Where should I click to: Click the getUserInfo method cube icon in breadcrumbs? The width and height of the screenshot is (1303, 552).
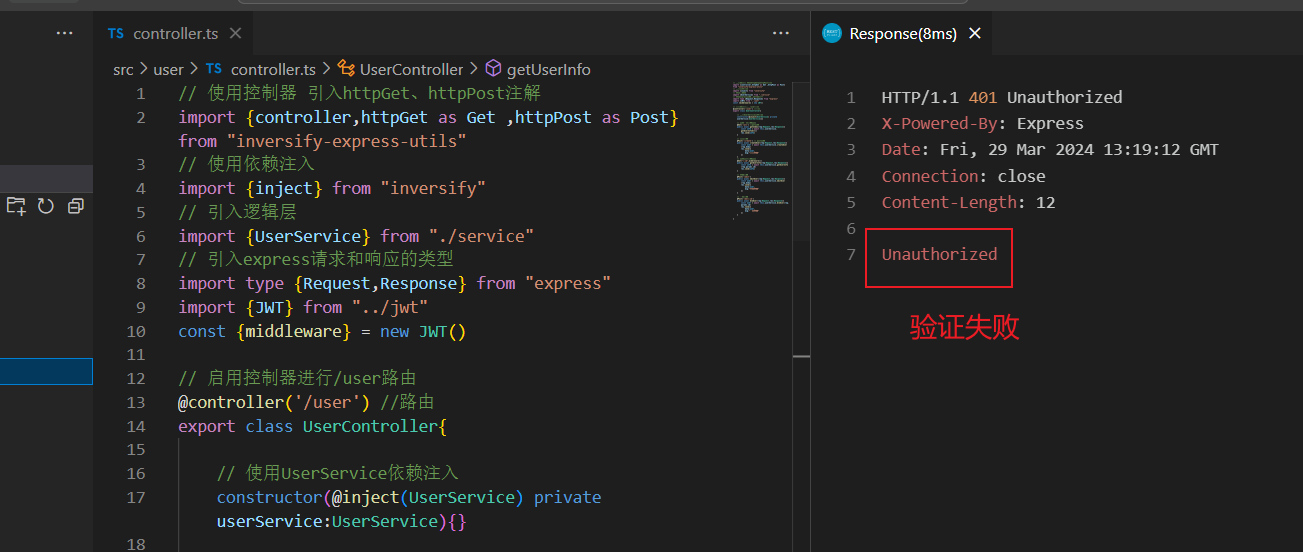pos(492,69)
